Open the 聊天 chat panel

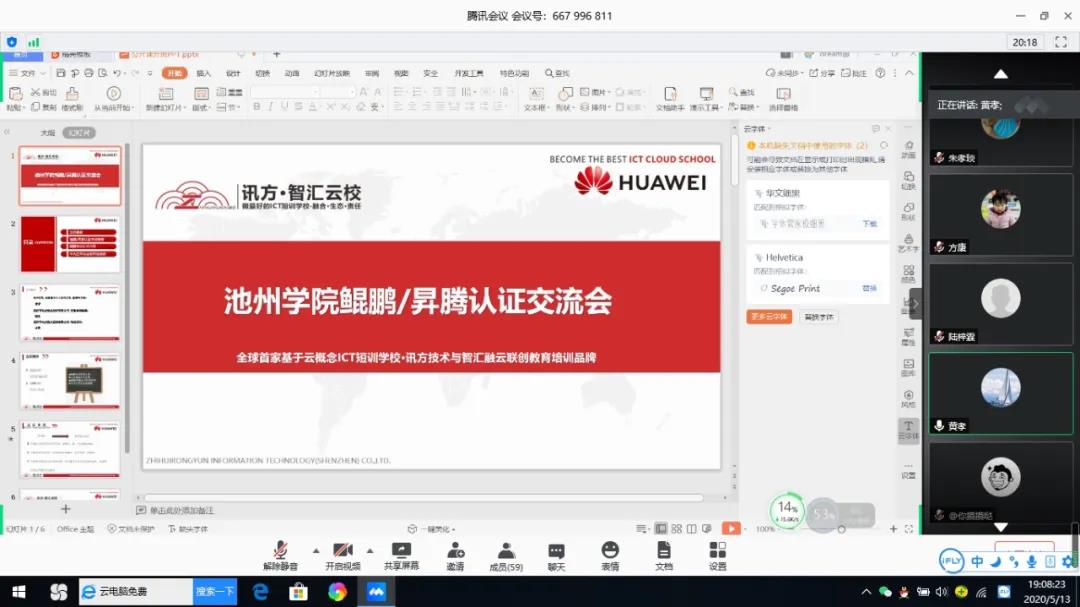click(557, 555)
